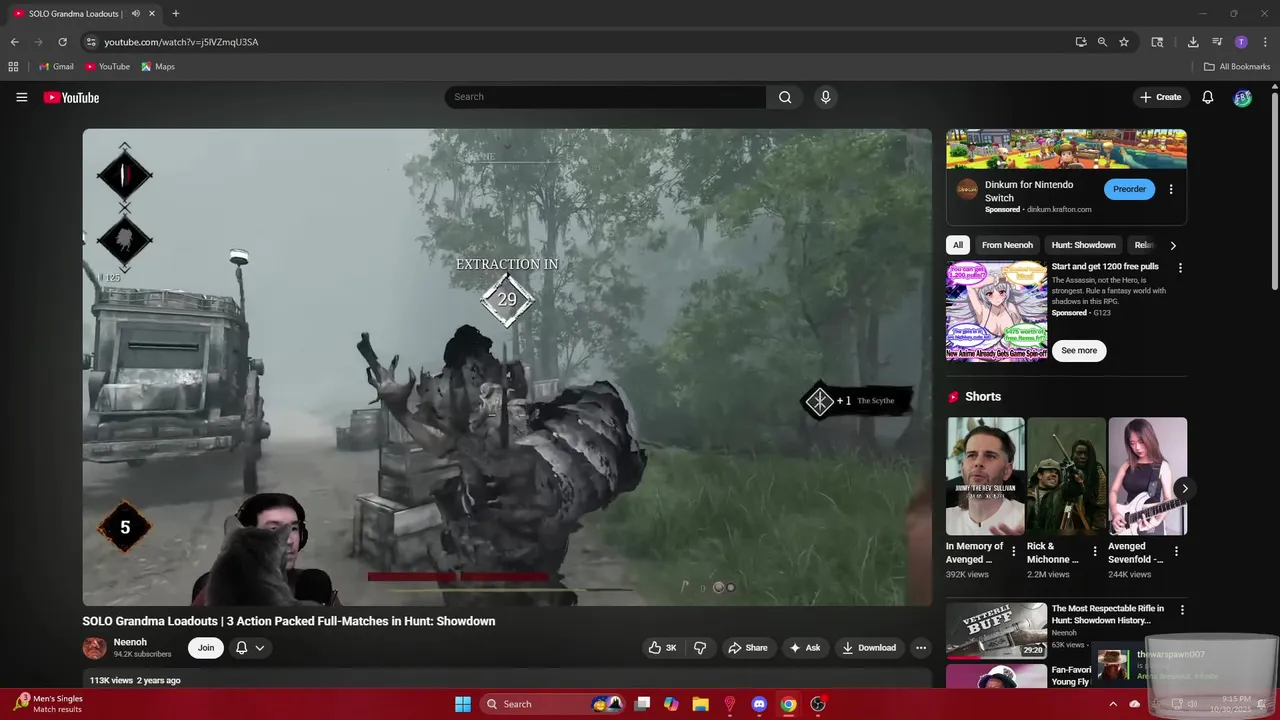This screenshot has height=720, width=1280.
Task: Click the Create button
Action: 1161,97
